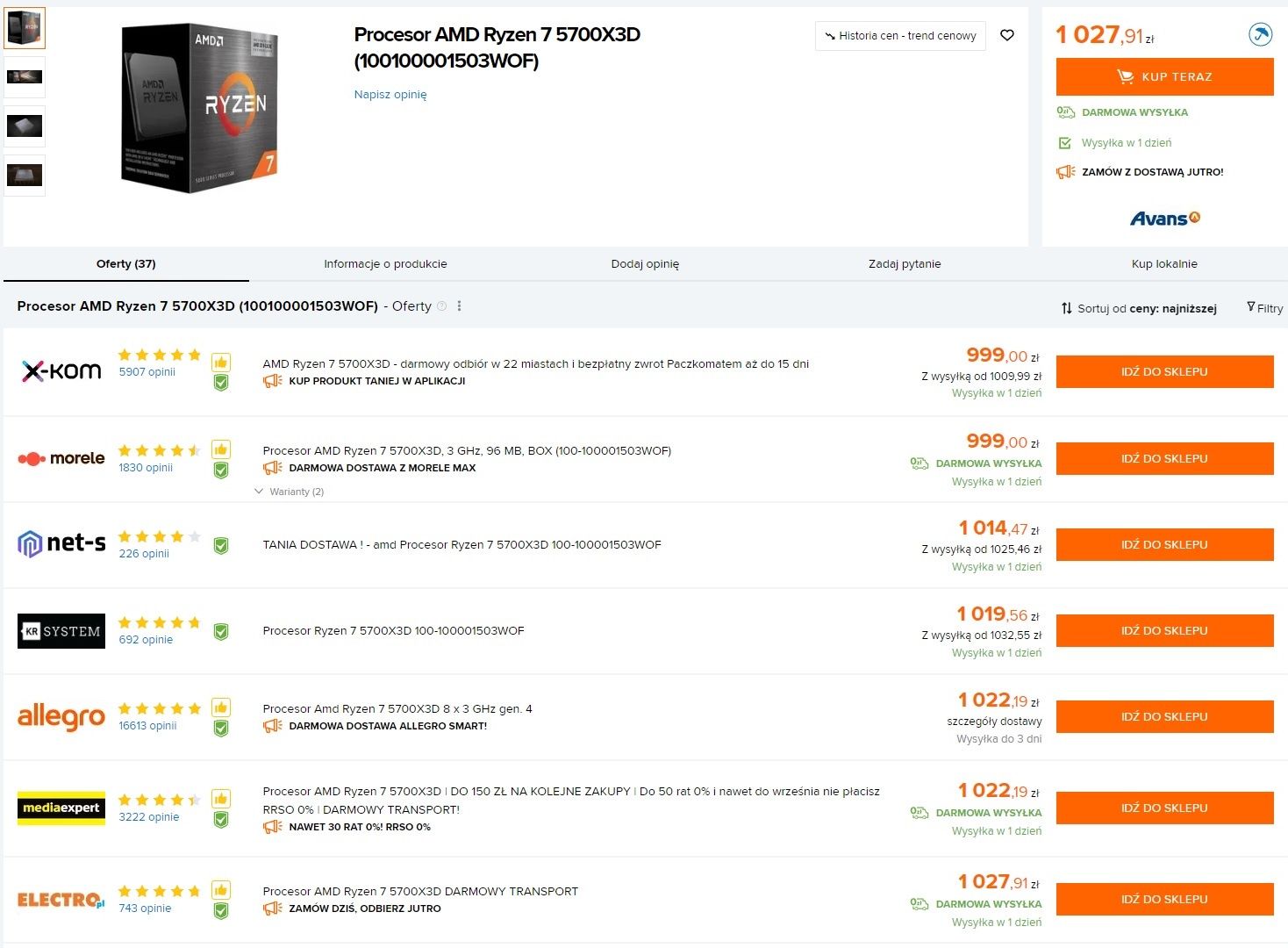The image size is (1288, 948).
Task: Click the sort arrows icon
Action: [1067, 308]
